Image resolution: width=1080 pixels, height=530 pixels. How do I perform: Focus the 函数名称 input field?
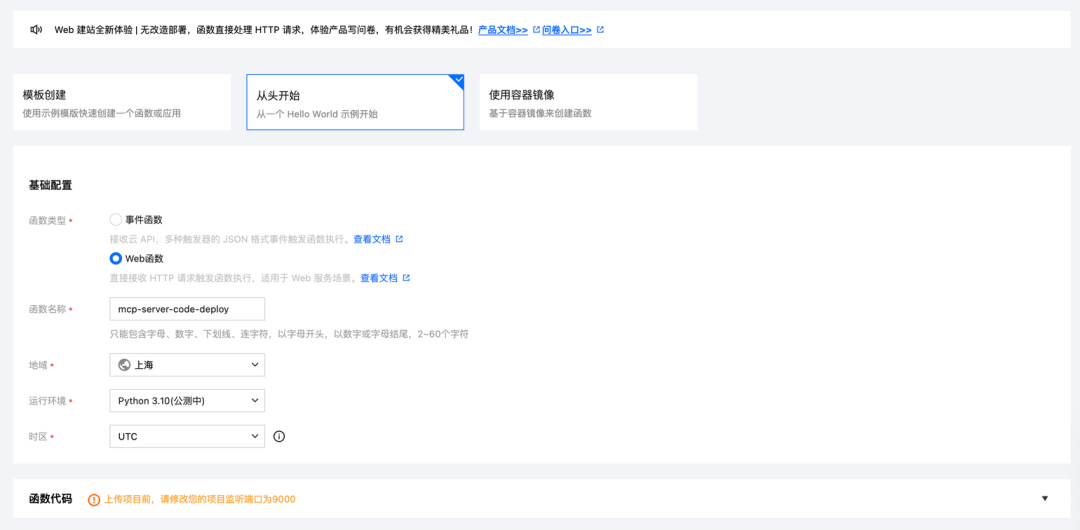point(187,309)
